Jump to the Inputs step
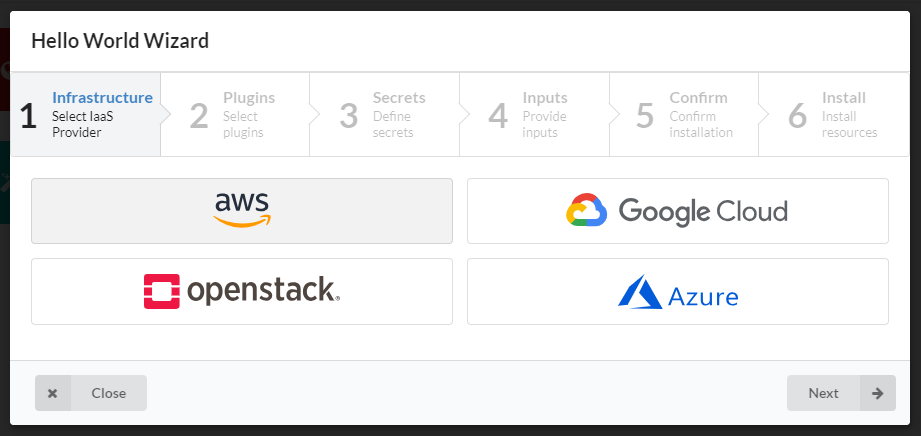Screen dimensions: 921x436 click(535, 115)
